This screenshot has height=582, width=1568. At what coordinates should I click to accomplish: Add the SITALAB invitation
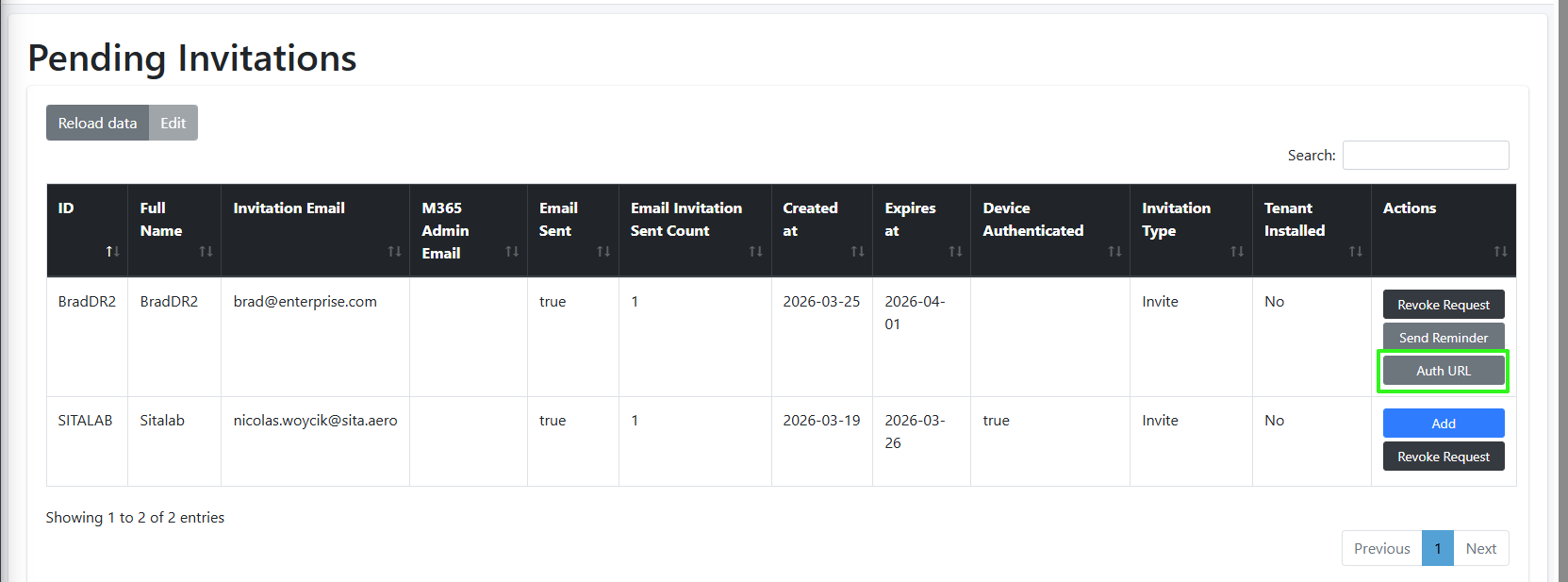(x=1444, y=424)
